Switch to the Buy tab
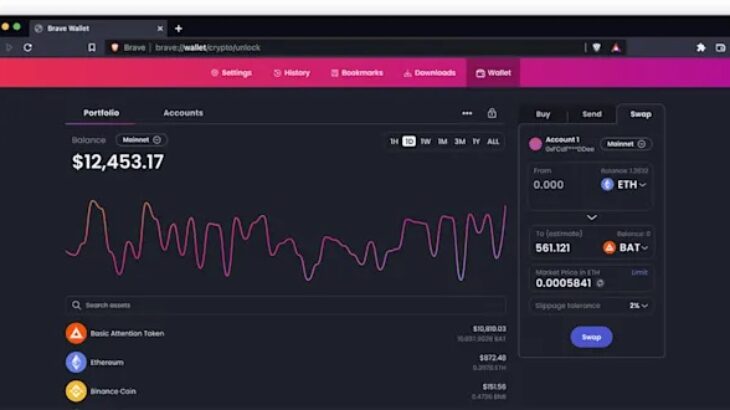Viewport: 730px width, 410px height. [543, 114]
